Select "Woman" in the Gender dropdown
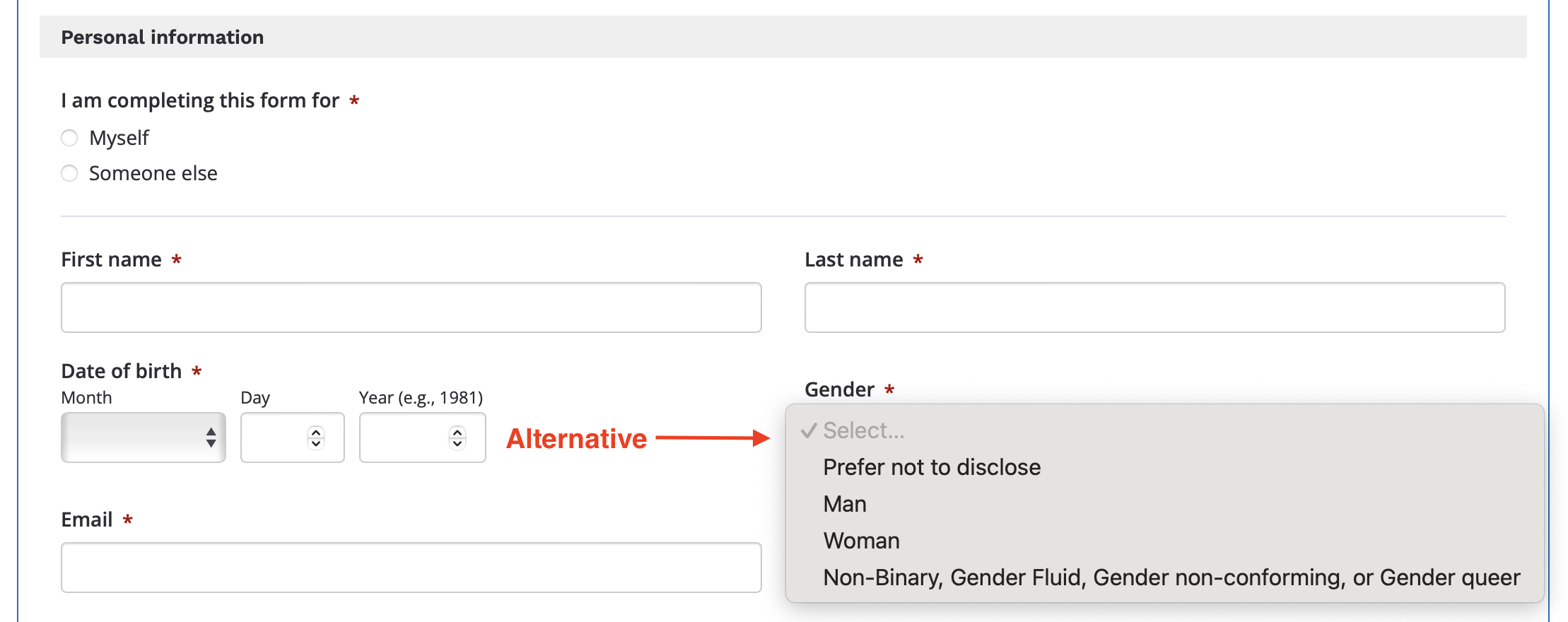Image resolution: width=1568 pixels, height=622 pixels. (861, 541)
